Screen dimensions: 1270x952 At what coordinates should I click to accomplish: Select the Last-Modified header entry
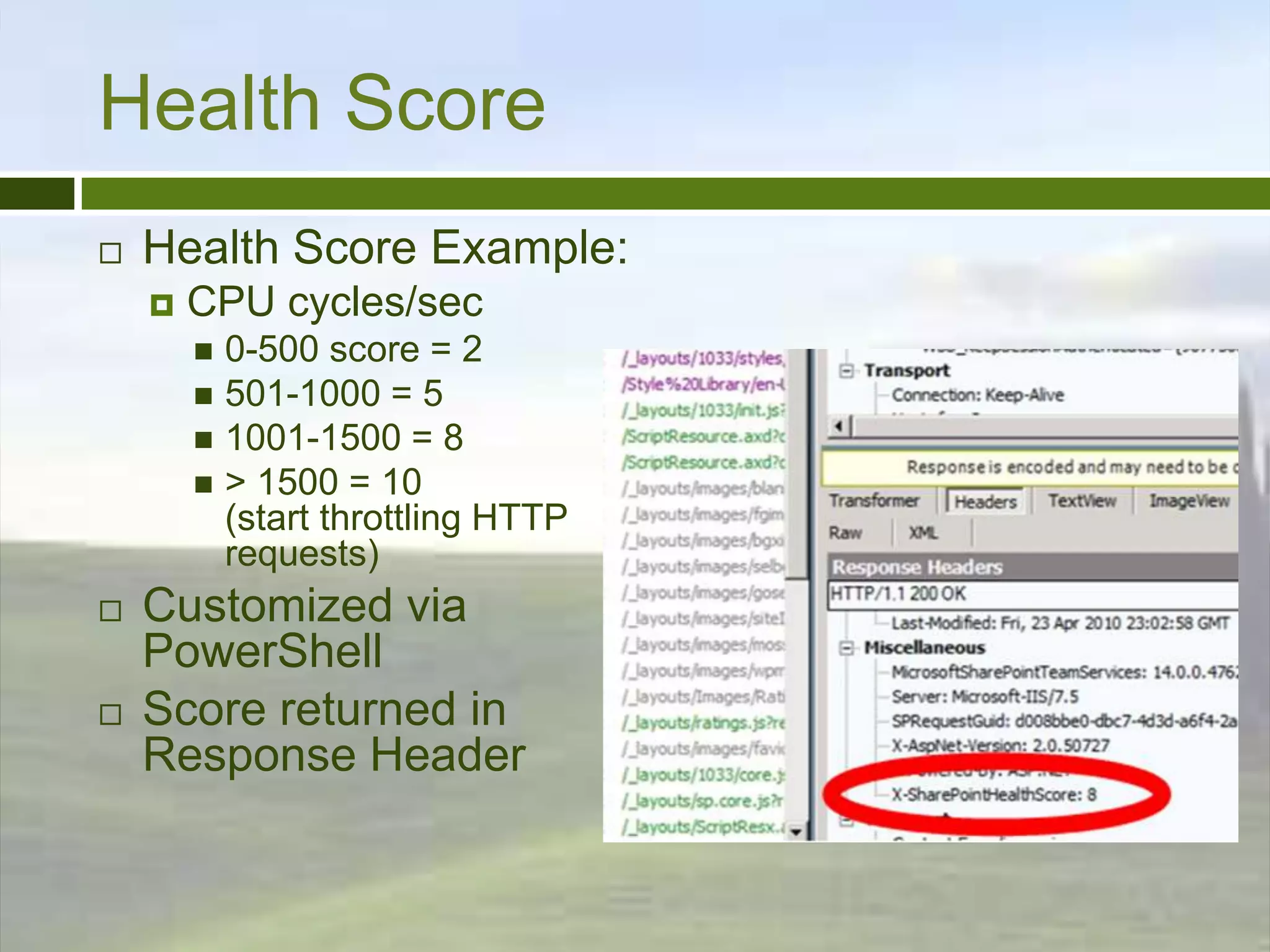1059,623
